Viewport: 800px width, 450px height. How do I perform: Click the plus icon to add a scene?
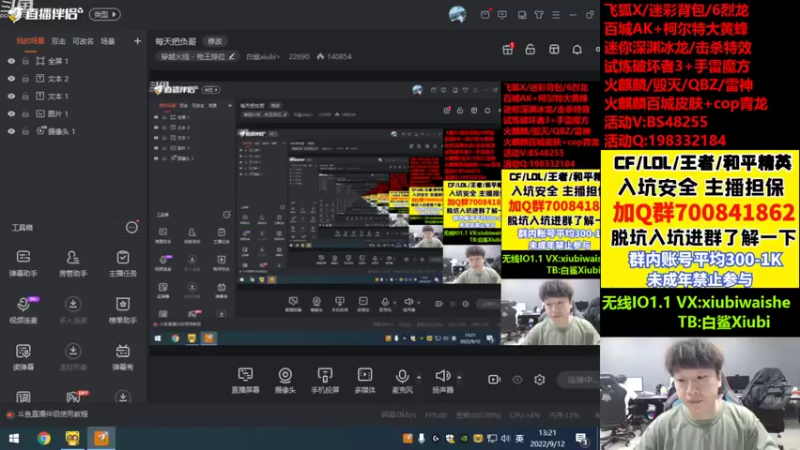point(137,41)
